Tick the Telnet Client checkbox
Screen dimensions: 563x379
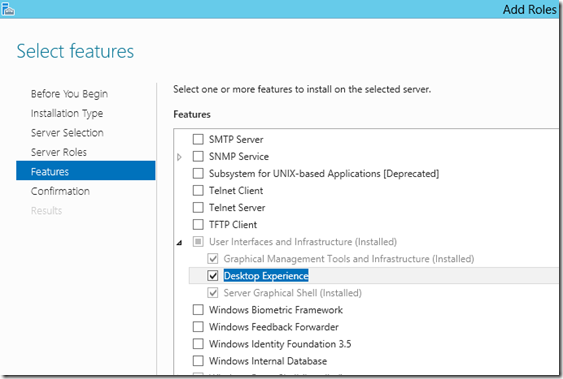coord(198,190)
